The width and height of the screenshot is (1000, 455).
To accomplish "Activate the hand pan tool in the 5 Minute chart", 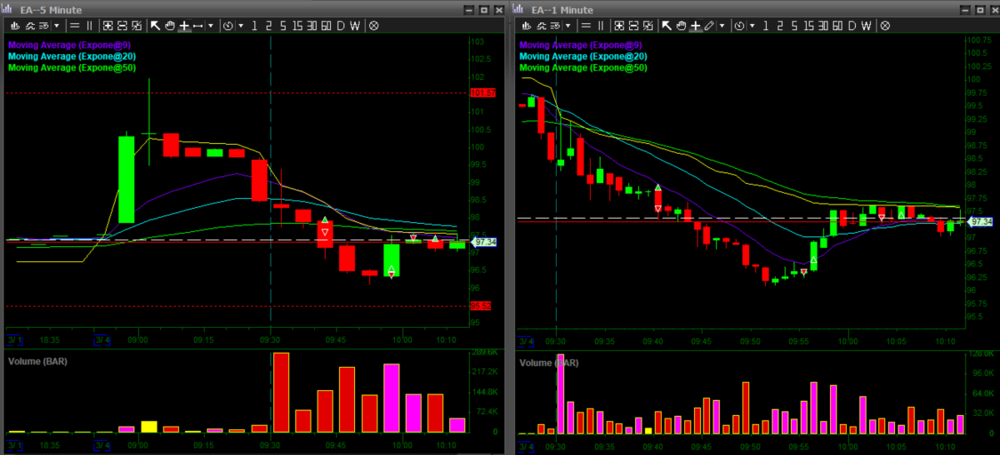I will (x=170, y=25).
